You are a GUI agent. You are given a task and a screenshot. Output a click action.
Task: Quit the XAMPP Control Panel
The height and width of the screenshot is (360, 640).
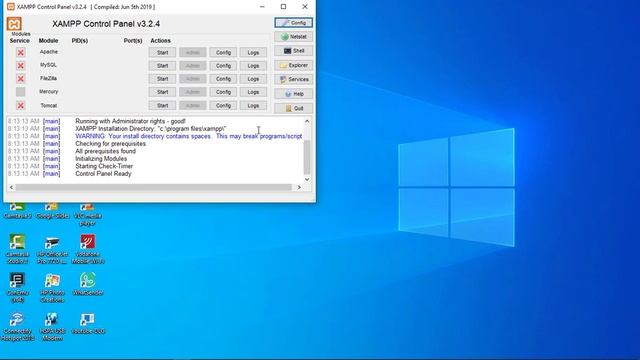point(293,108)
